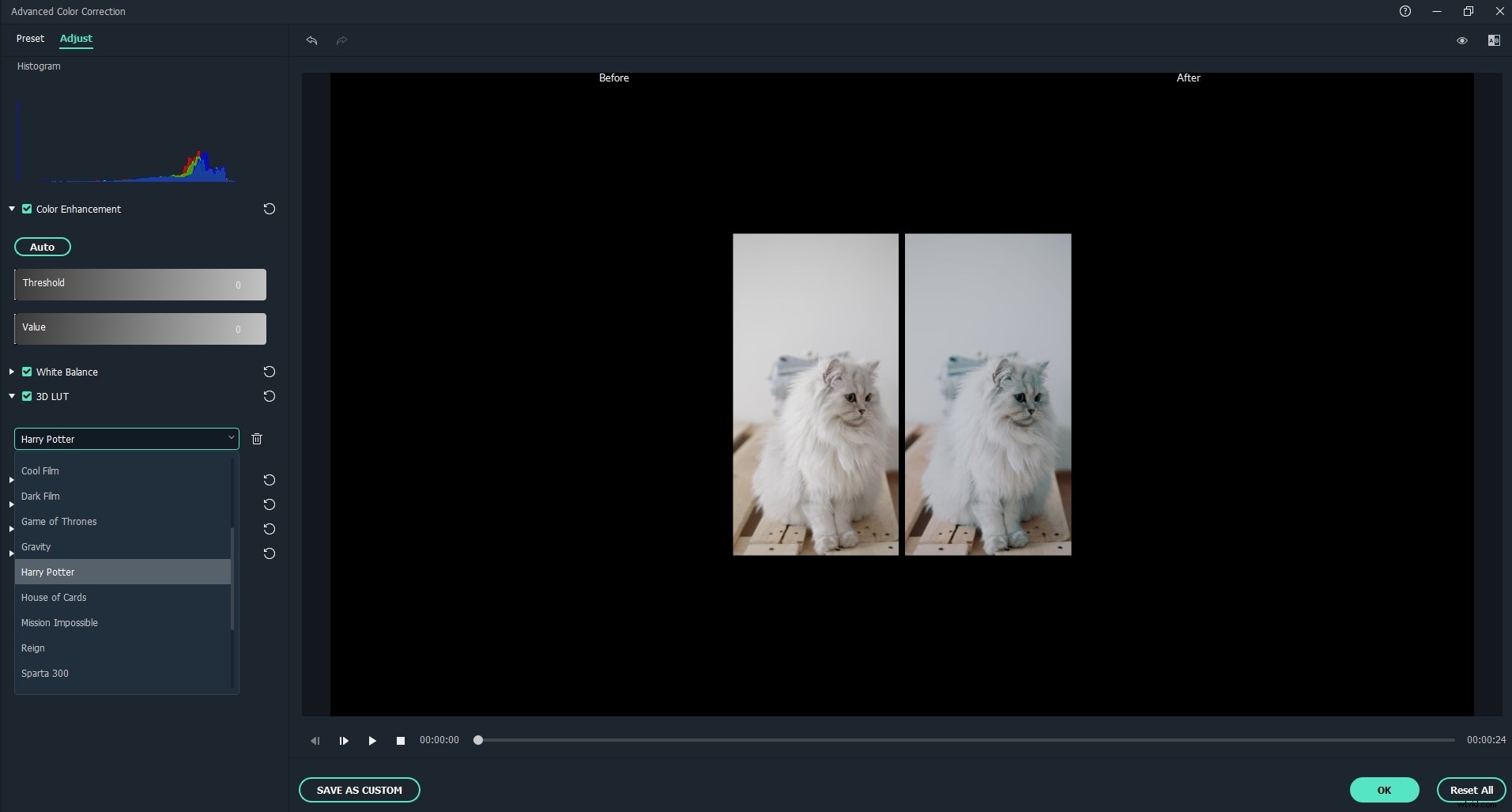
Task: Delete the selected LUT with trash icon
Action: point(255,439)
